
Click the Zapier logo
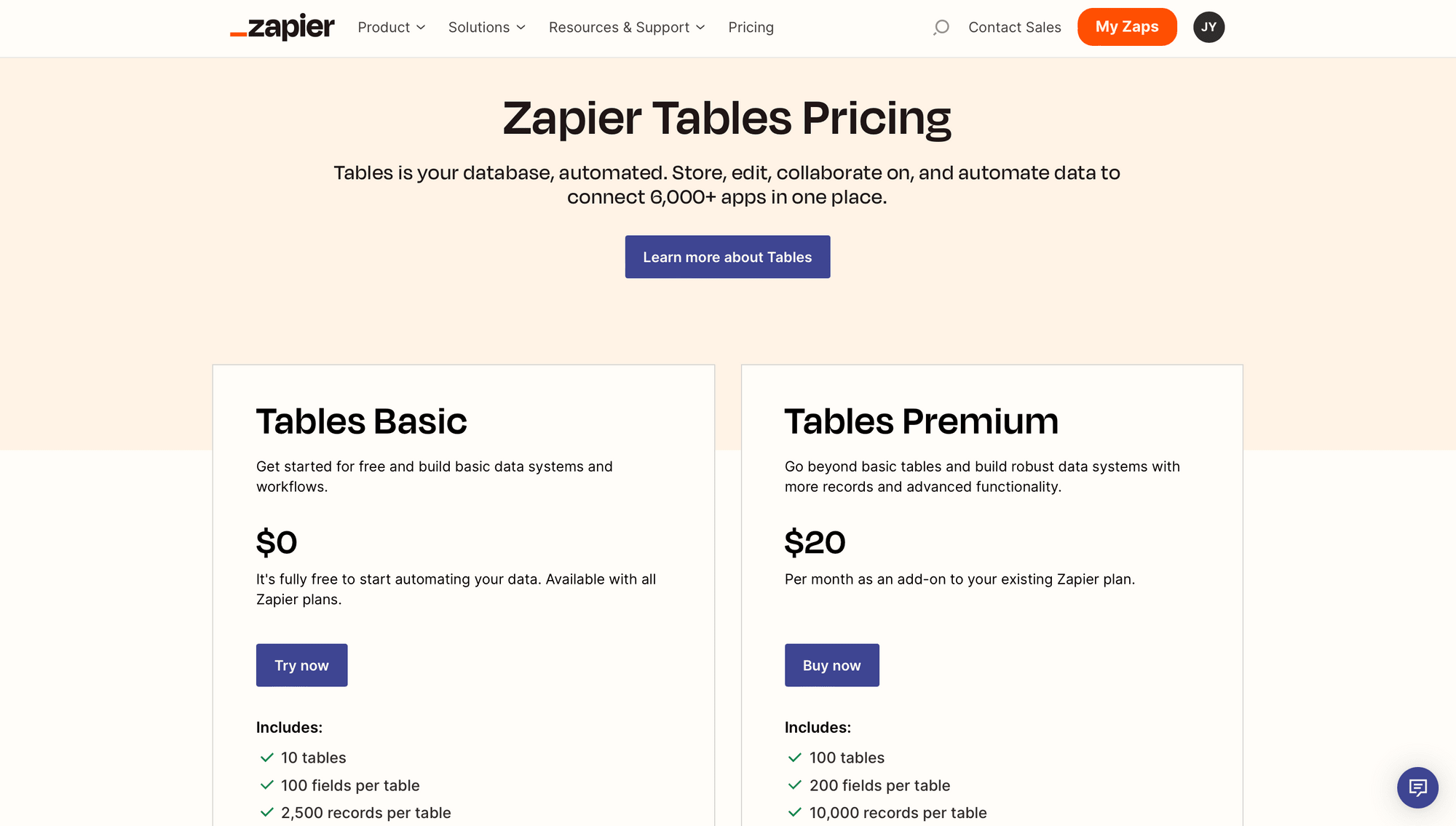(x=282, y=26)
